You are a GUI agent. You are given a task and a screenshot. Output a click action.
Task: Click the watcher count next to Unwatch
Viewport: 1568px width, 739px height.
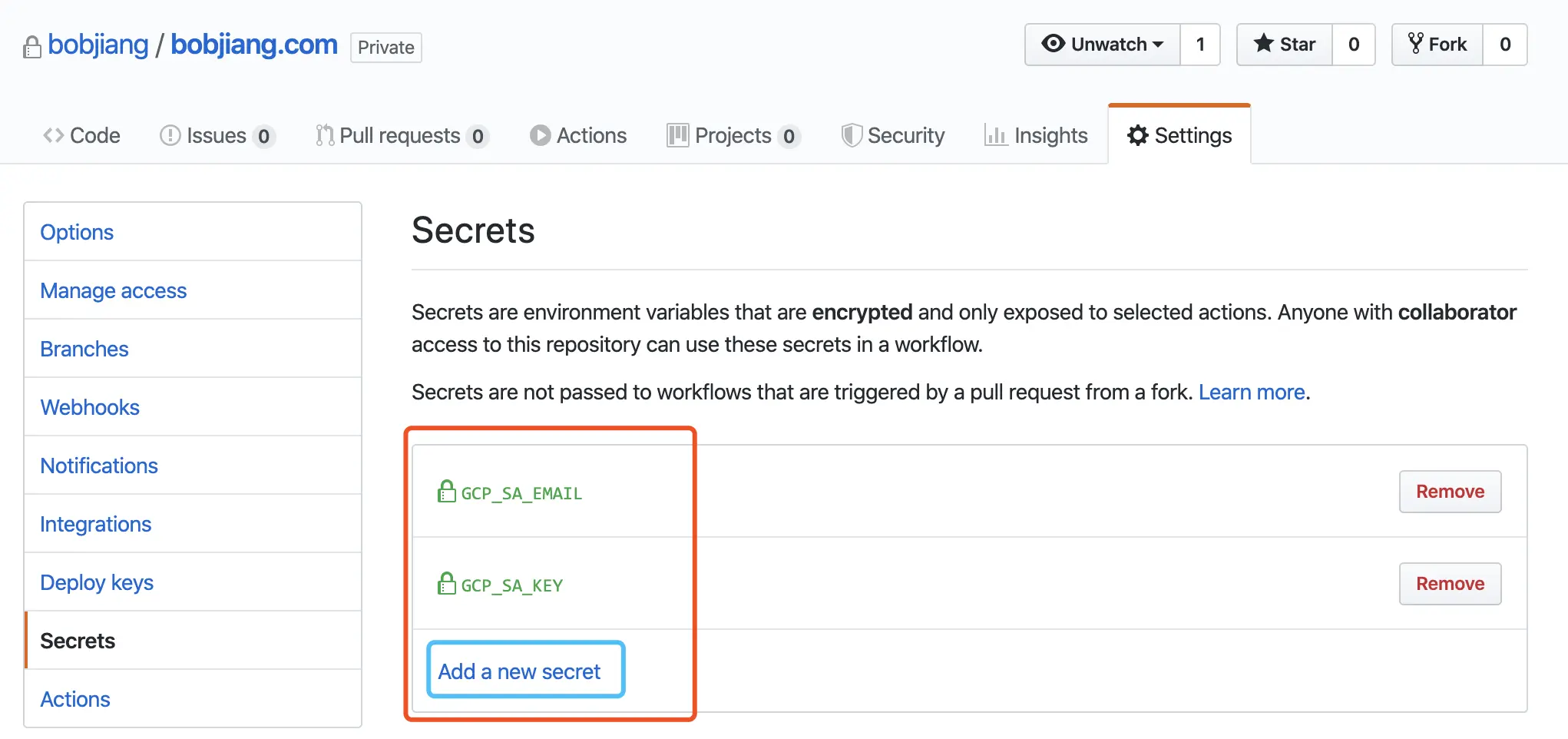[x=1200, y=45]
